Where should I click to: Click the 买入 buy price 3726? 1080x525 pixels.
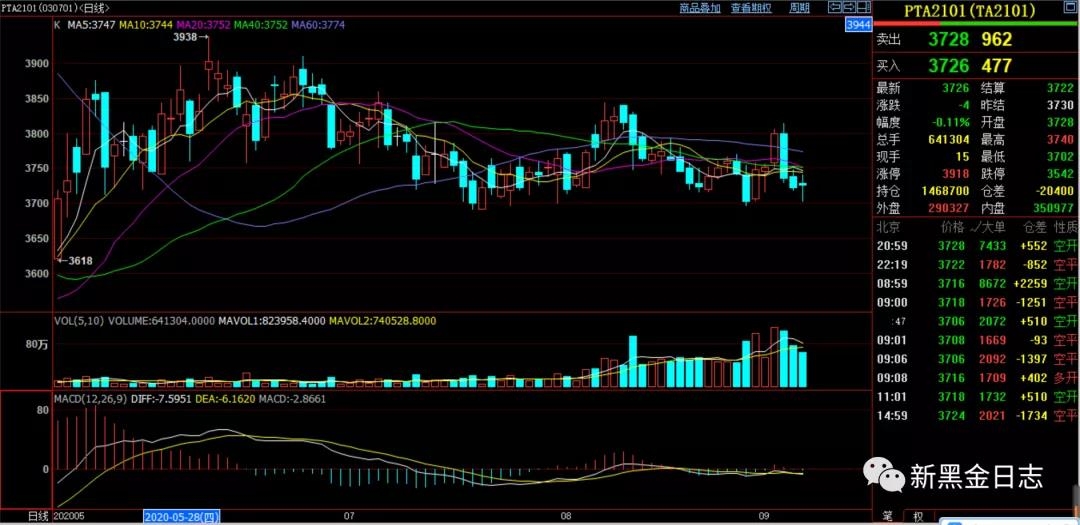pos(948,65)
